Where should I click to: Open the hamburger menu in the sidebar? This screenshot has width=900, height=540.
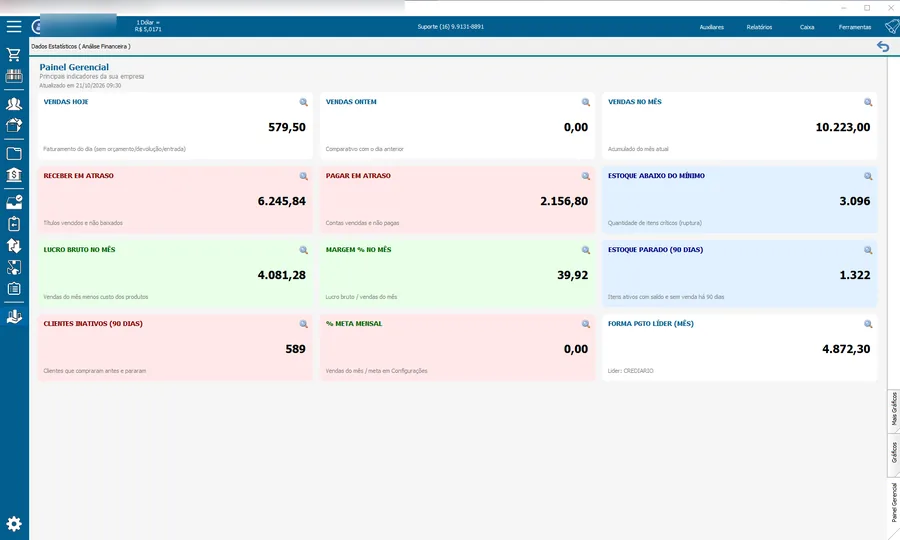(x=14, y=26)
